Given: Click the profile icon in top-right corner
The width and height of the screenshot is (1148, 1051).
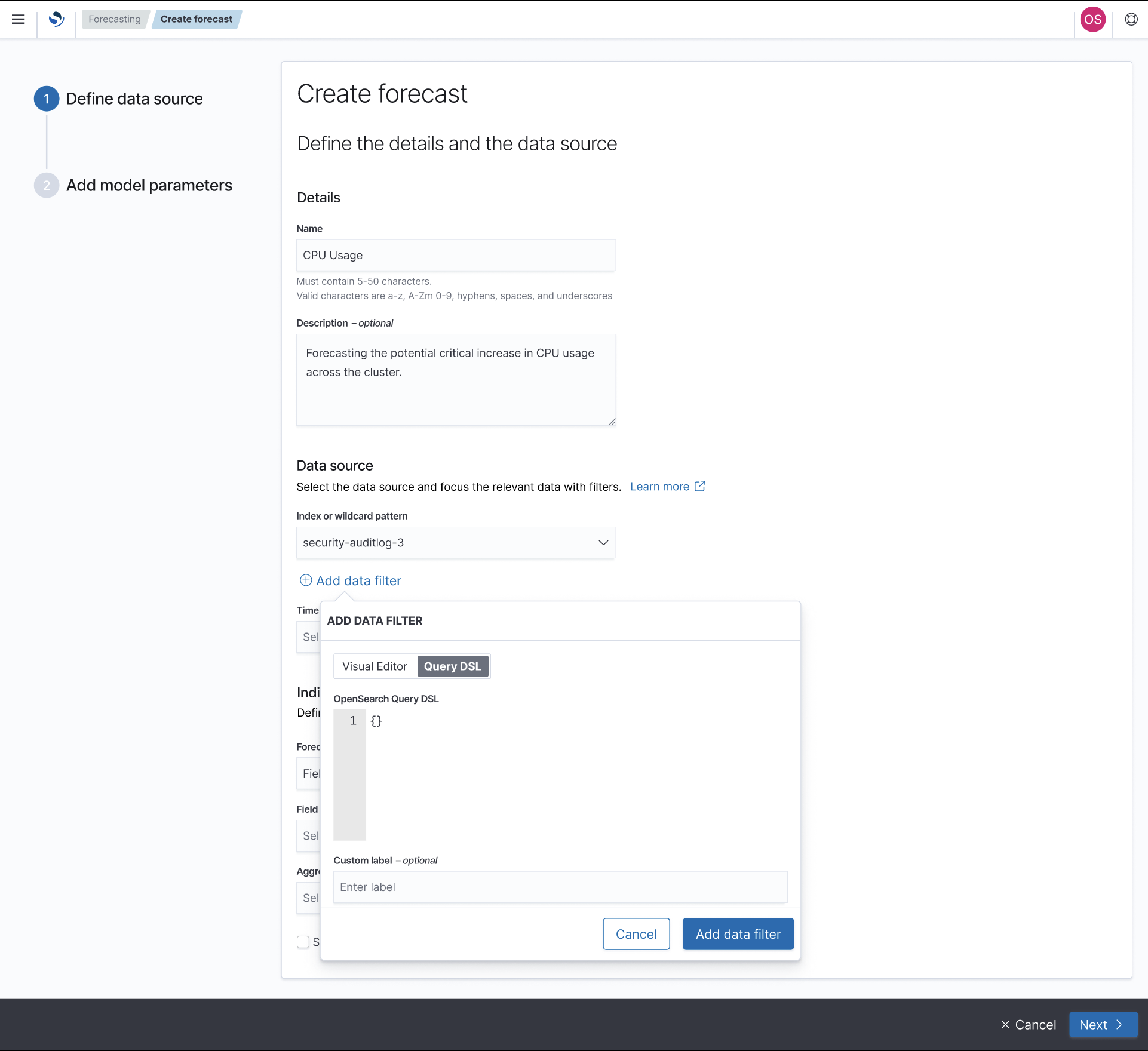Looking at the screenshot, I should click(x=1131, y=19).
